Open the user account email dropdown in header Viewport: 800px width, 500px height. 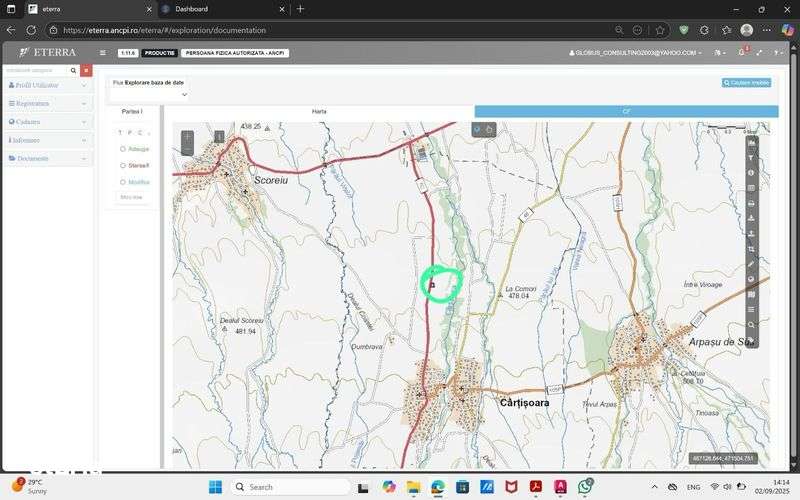click(x=635, y=53)
